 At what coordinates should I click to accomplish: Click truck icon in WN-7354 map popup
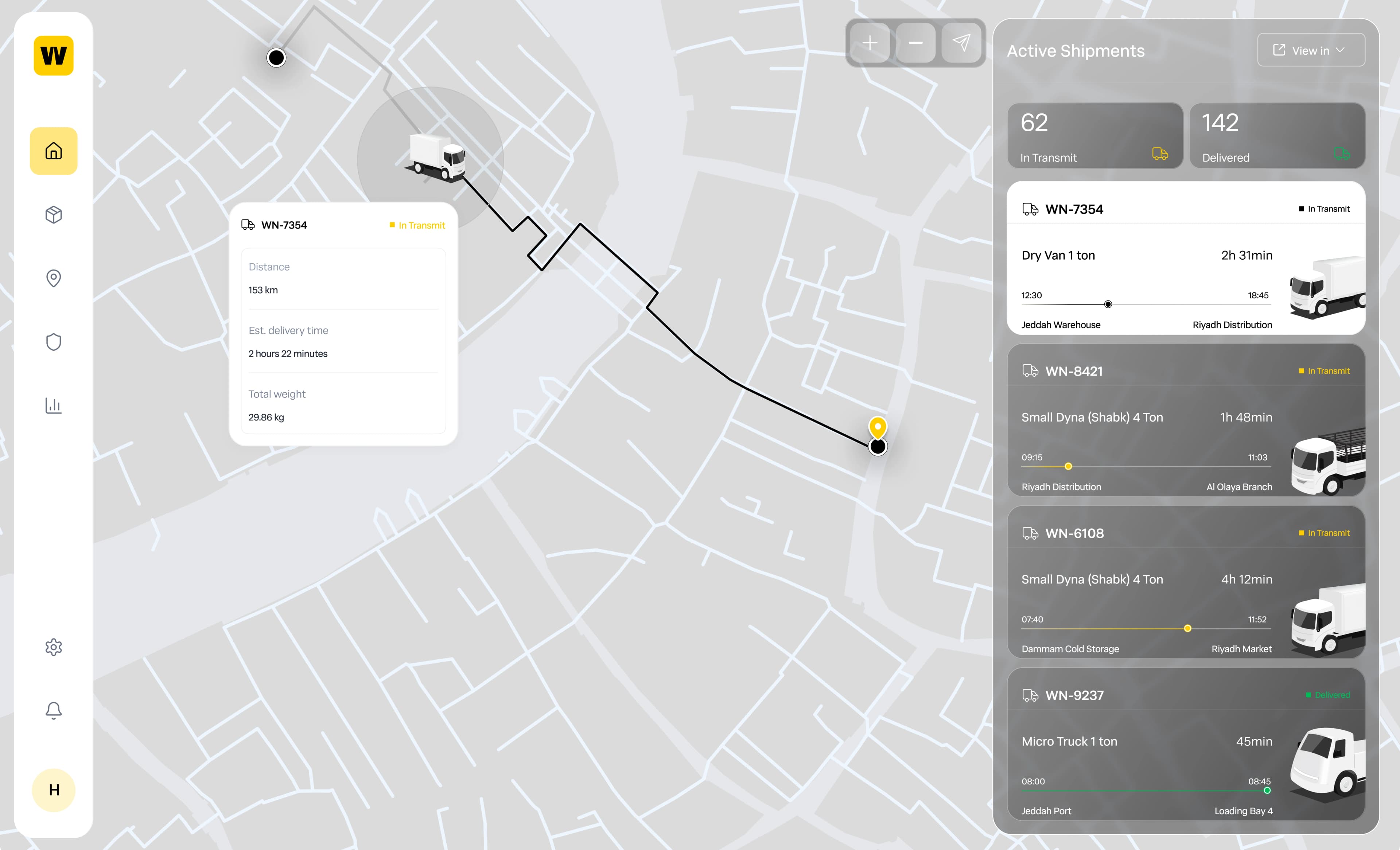[x=248, y=225]
